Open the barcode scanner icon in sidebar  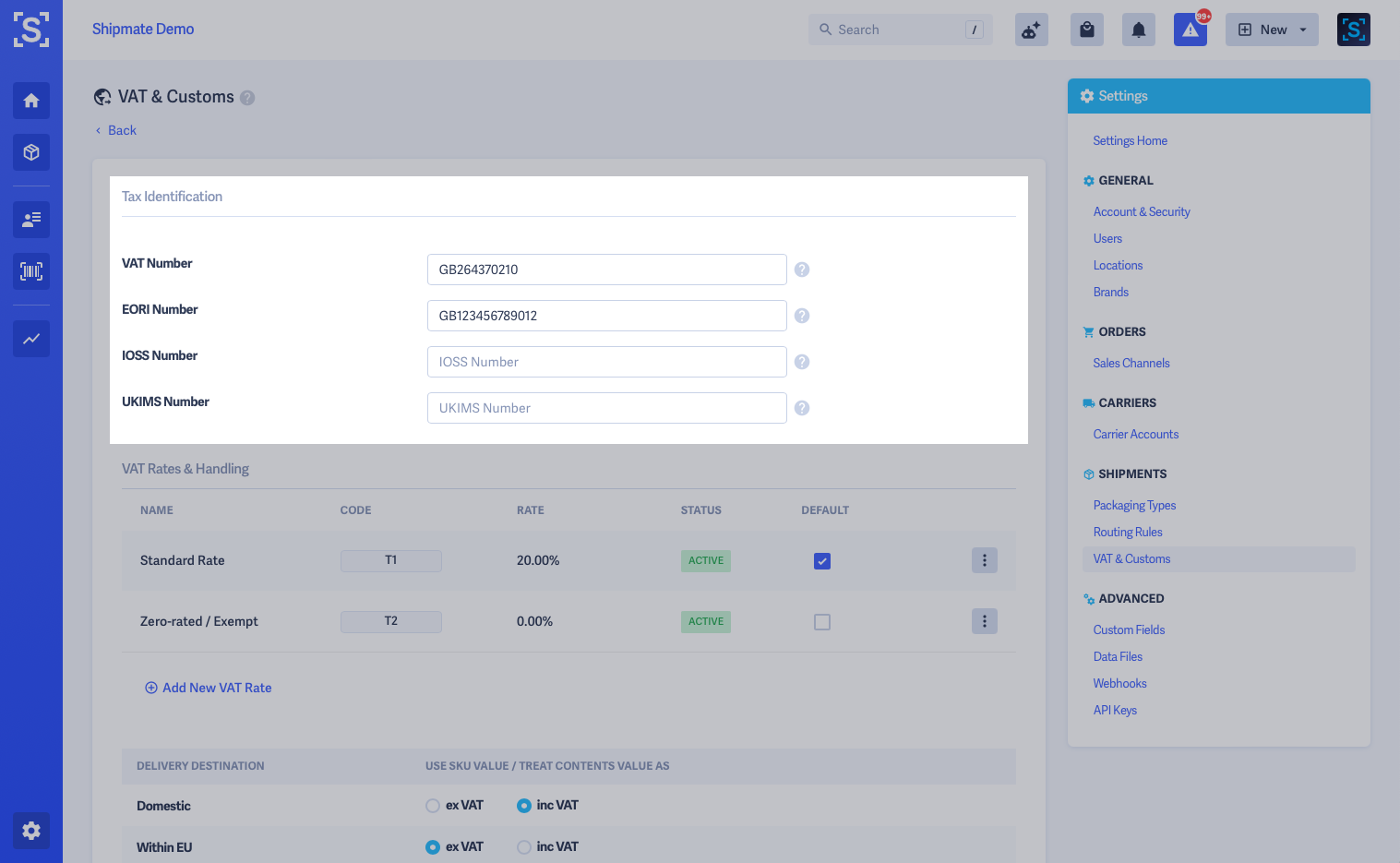tap(31, 271)
